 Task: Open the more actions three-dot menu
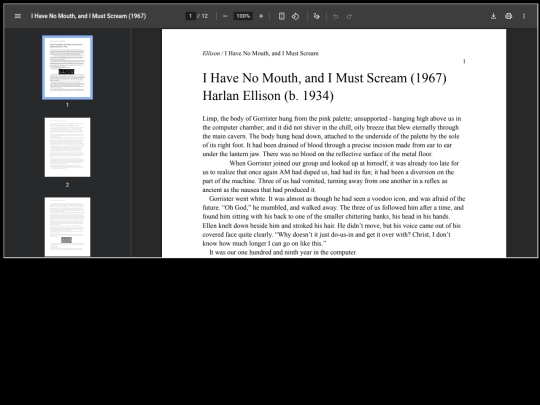coord(524,16)
